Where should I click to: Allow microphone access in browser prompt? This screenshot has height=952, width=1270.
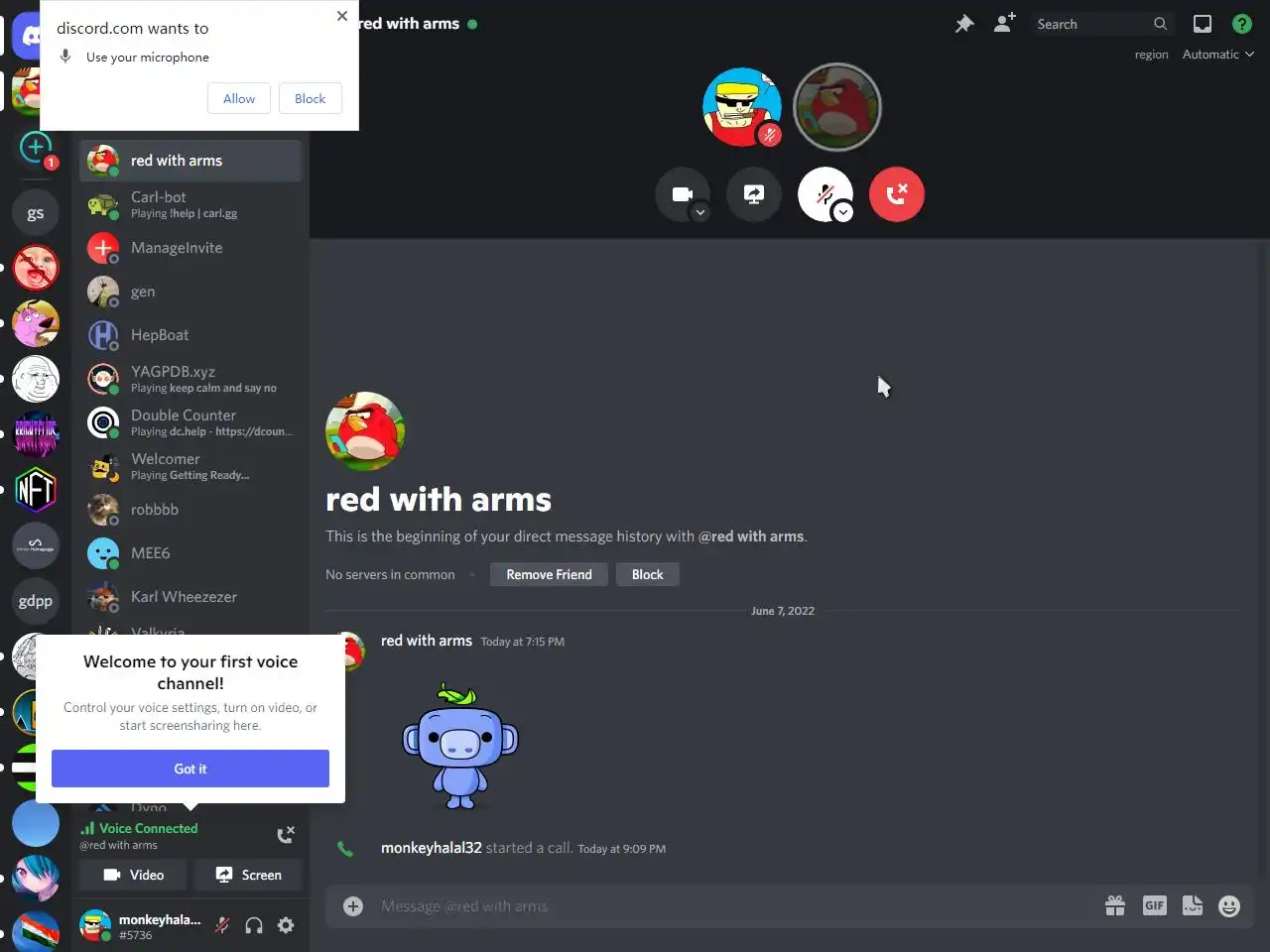click(239, 98)
